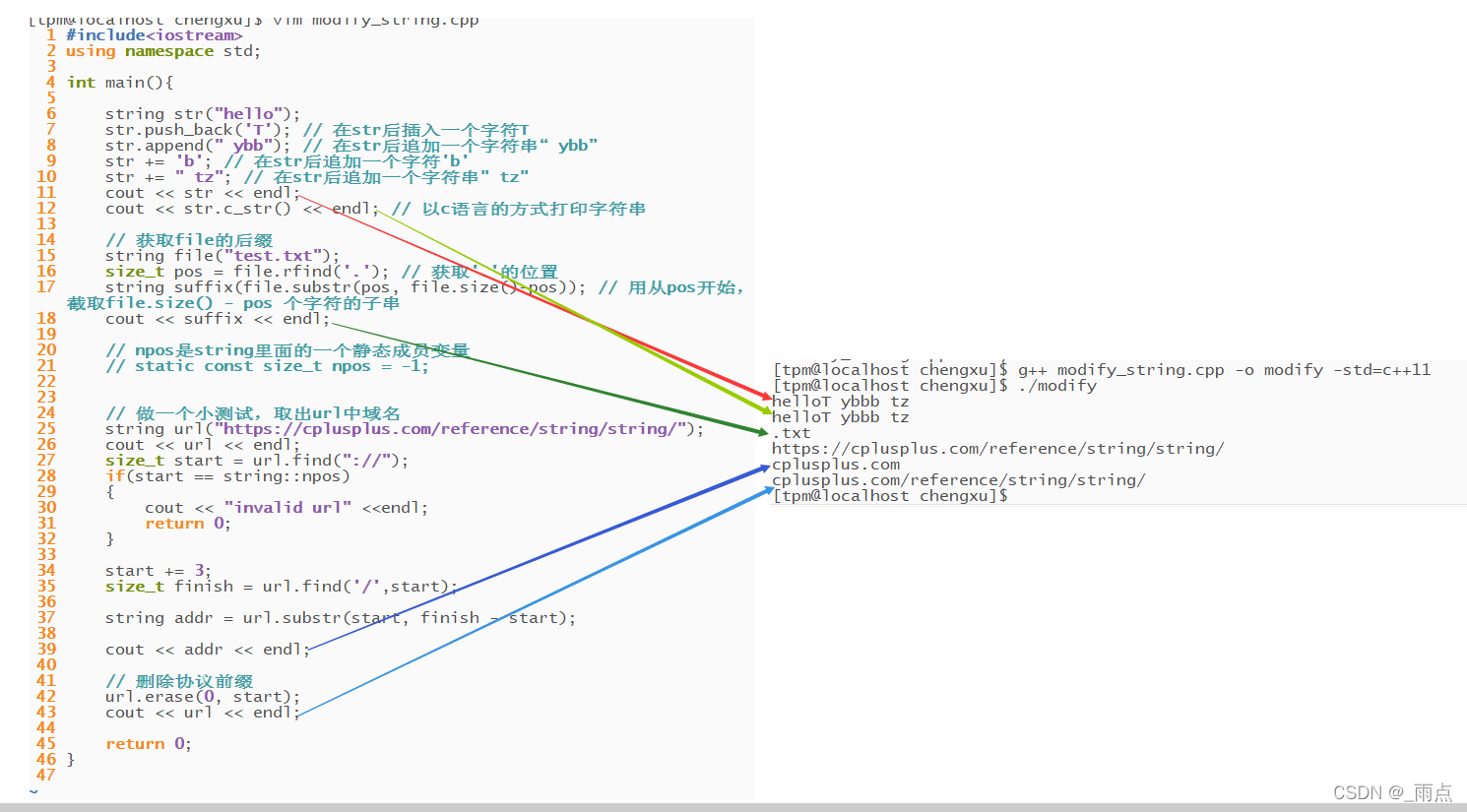Select the url.erase(0, start) call
This screenshot has height=812, width=1467.
pos(203,697)
